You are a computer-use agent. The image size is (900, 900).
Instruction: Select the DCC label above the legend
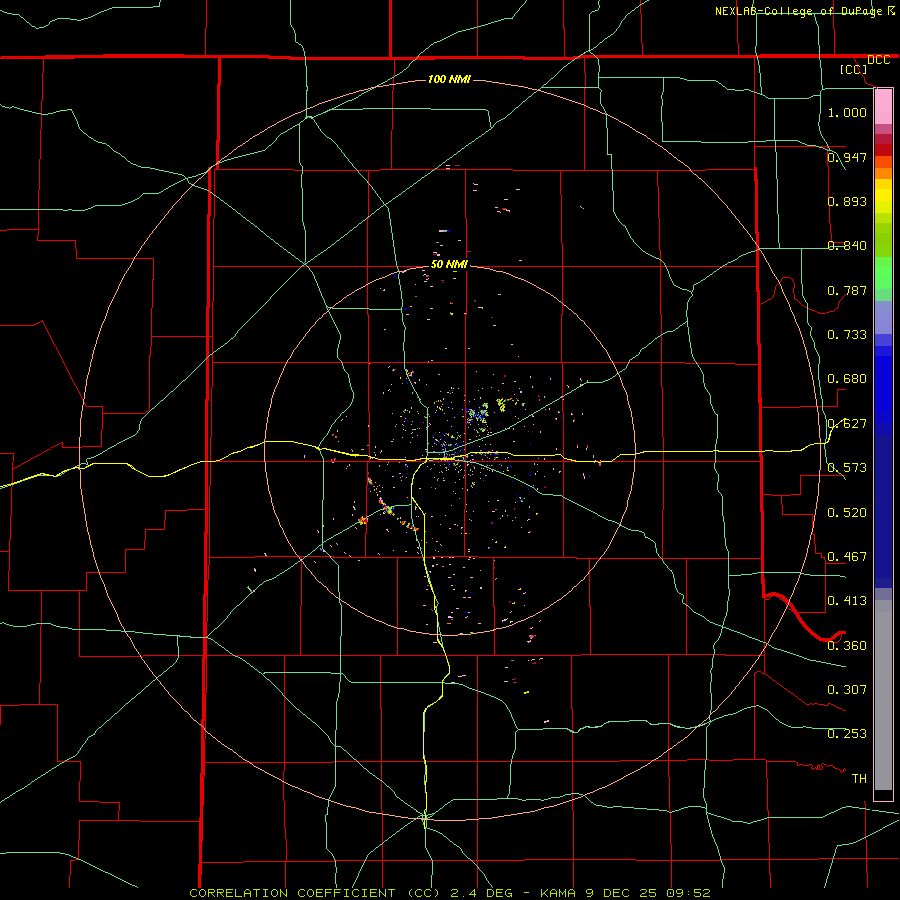coord(878,60)
